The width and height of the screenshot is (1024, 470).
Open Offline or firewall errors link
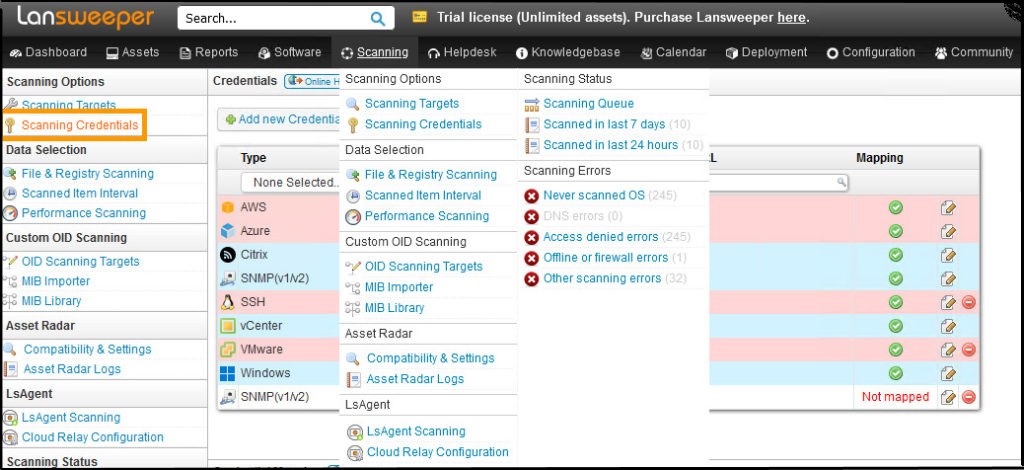(605, 258)
